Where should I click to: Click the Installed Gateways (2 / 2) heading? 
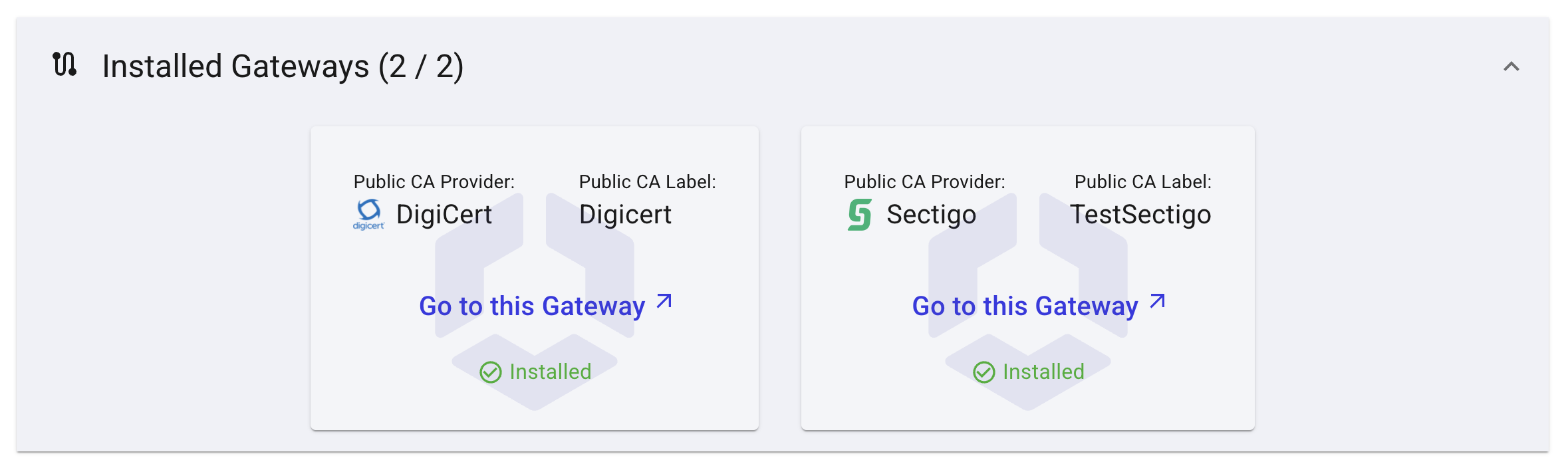coord(283,66)
